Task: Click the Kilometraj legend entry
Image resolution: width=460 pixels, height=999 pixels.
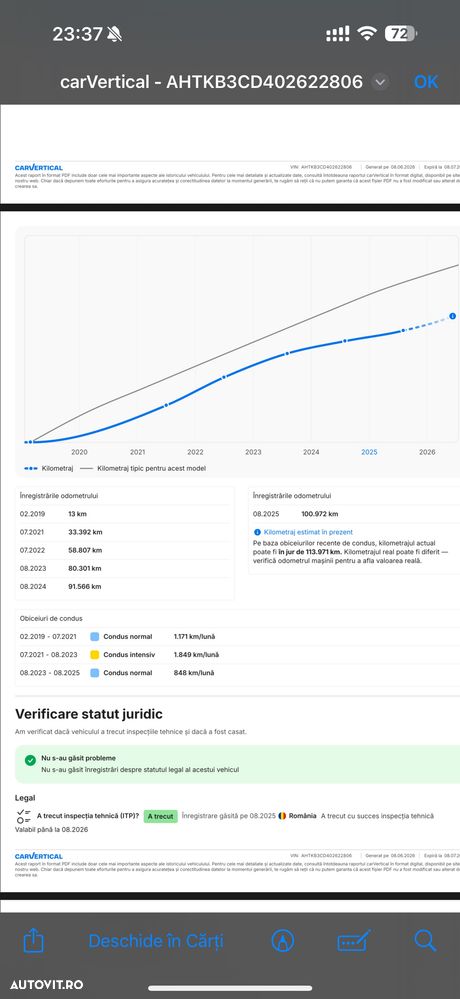Action: click(x=49, y=468)
